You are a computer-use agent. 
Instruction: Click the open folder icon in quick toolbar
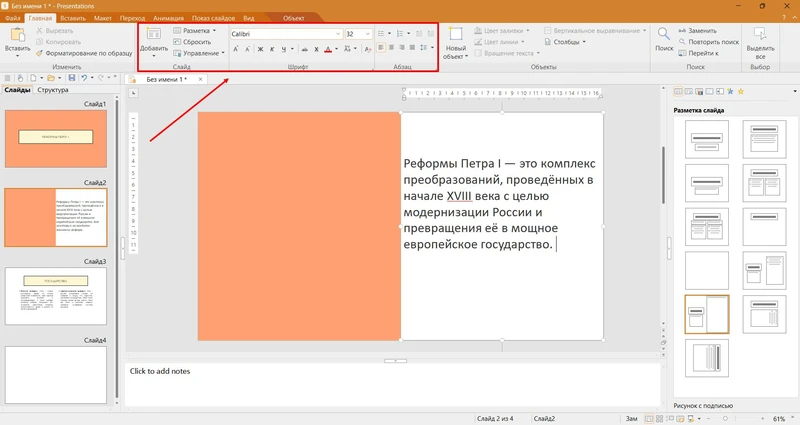51,78
